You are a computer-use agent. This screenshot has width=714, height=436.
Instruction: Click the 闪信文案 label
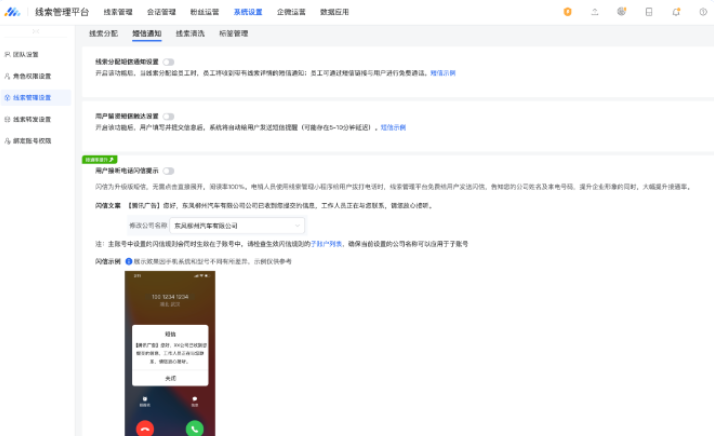pos(108,205)
